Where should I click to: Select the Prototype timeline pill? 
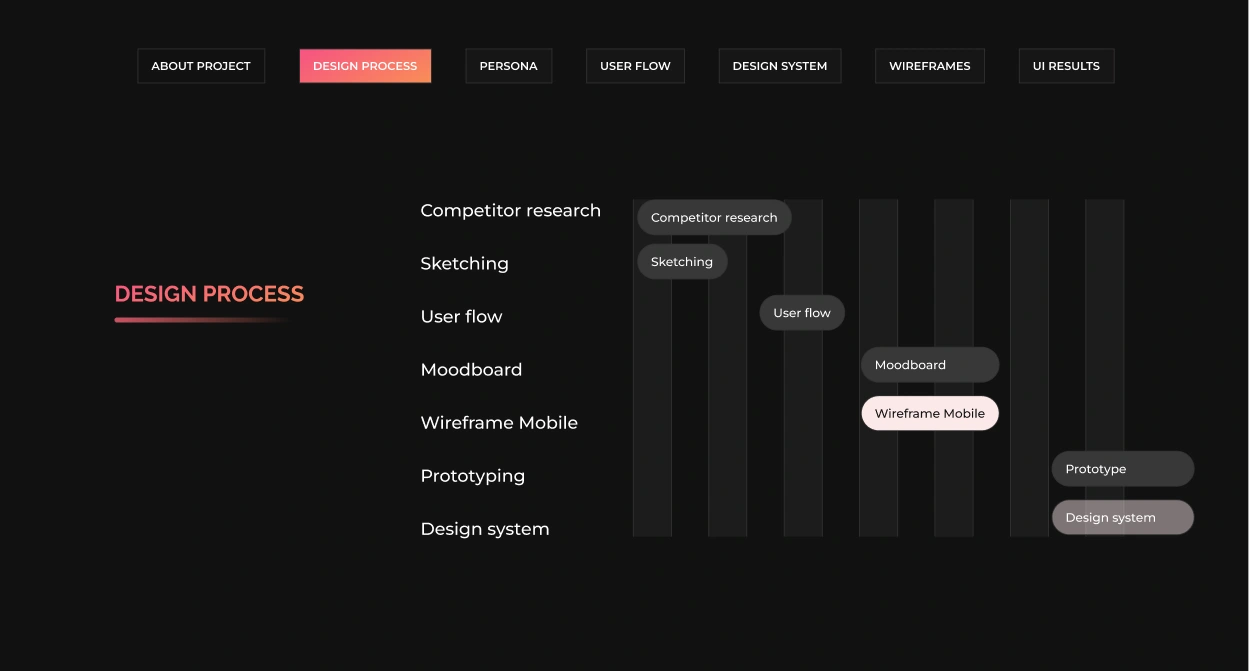click(1122, 469)
